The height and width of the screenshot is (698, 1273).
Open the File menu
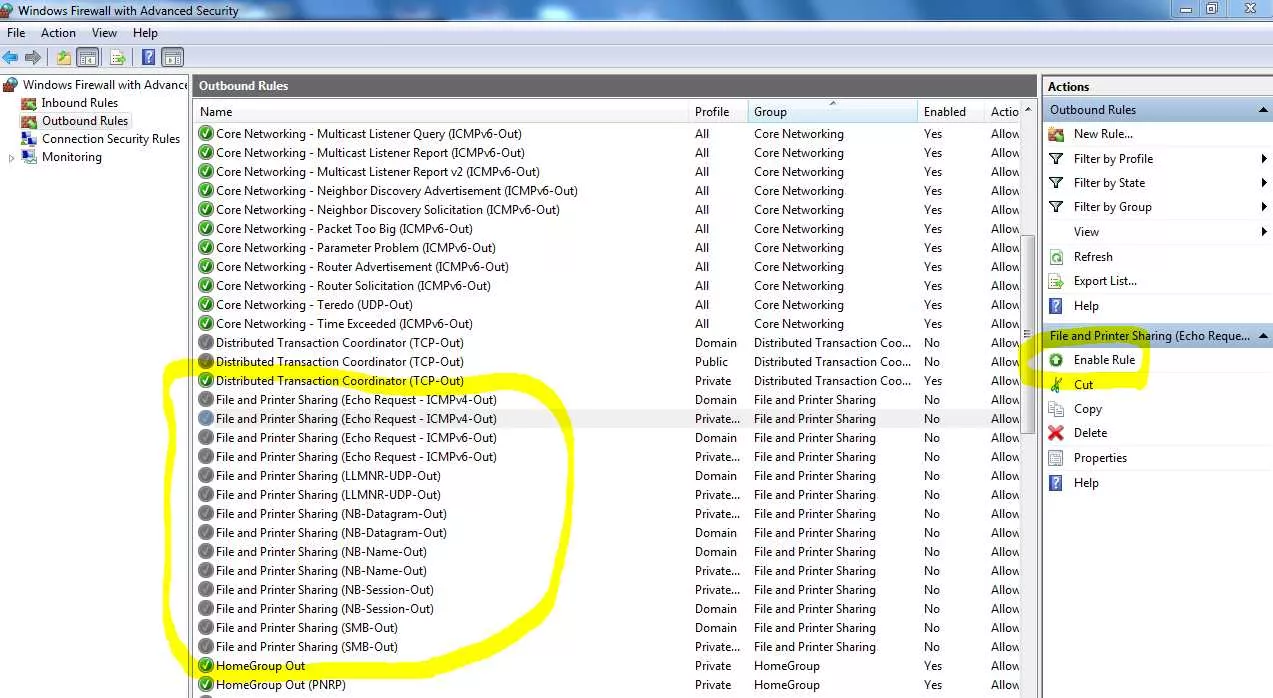pos(16,33)
